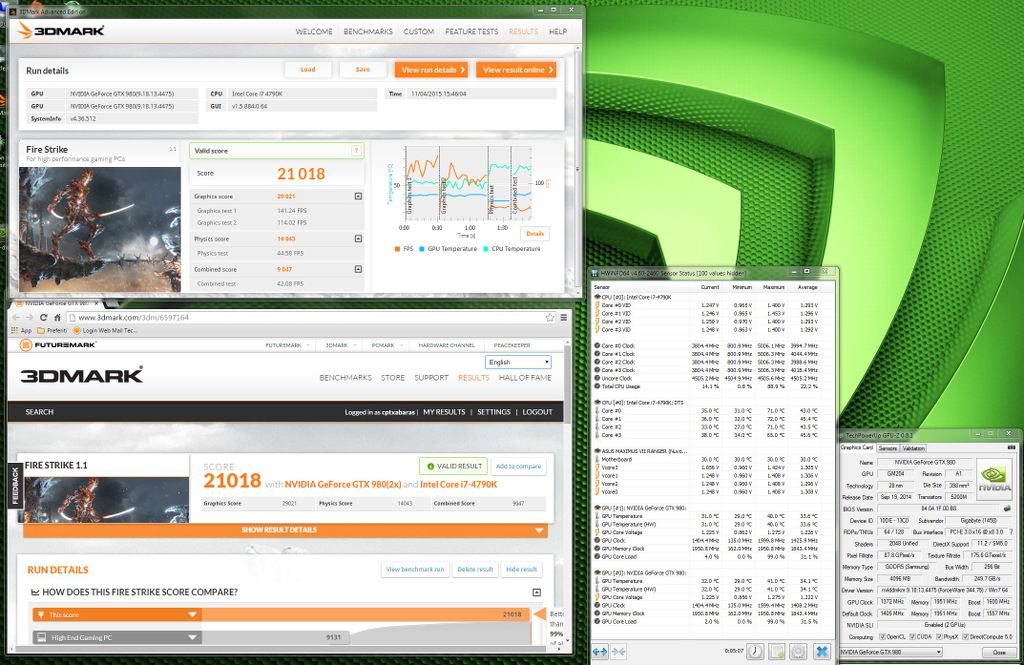Click the score comparison collapse icon on the webpage

pos(537,592)
